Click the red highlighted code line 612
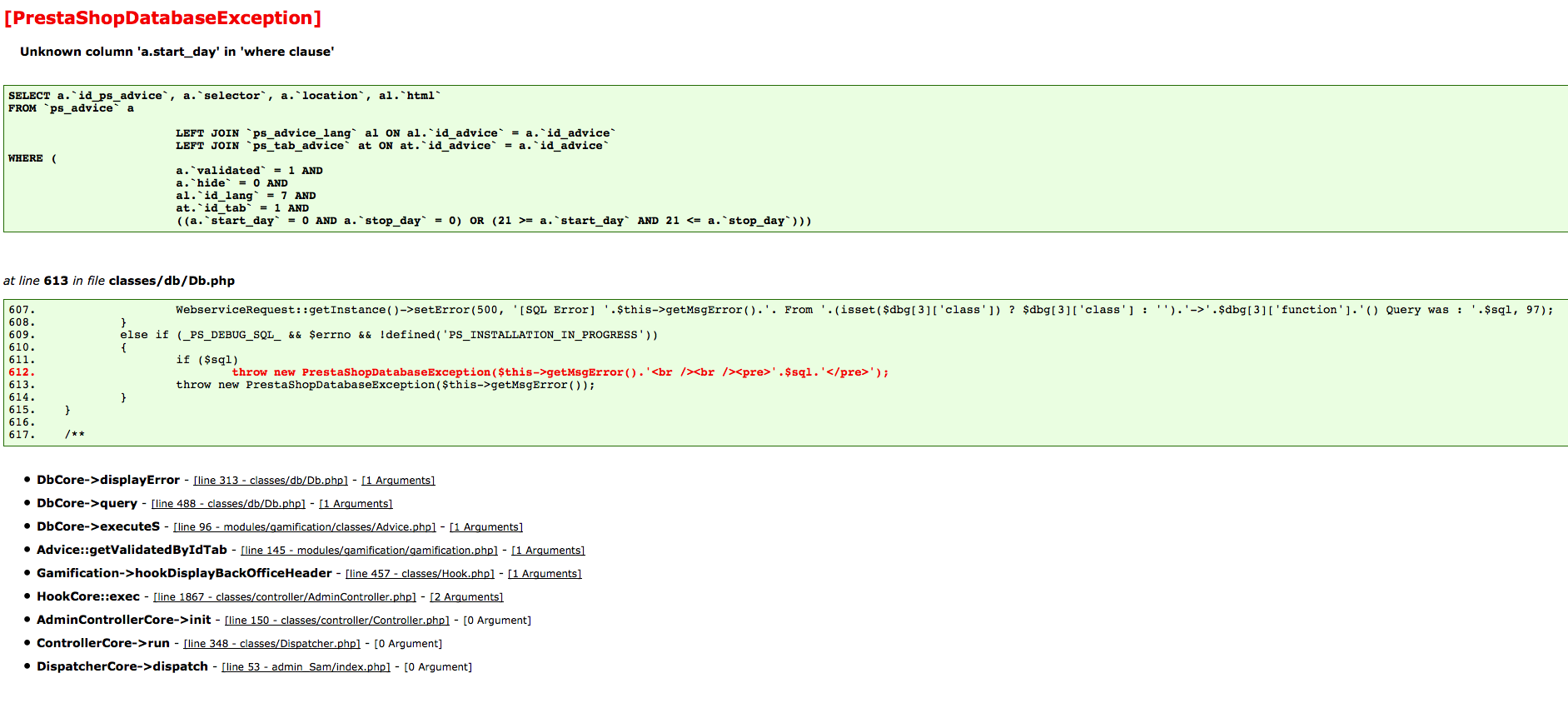 tap(560, 372)
